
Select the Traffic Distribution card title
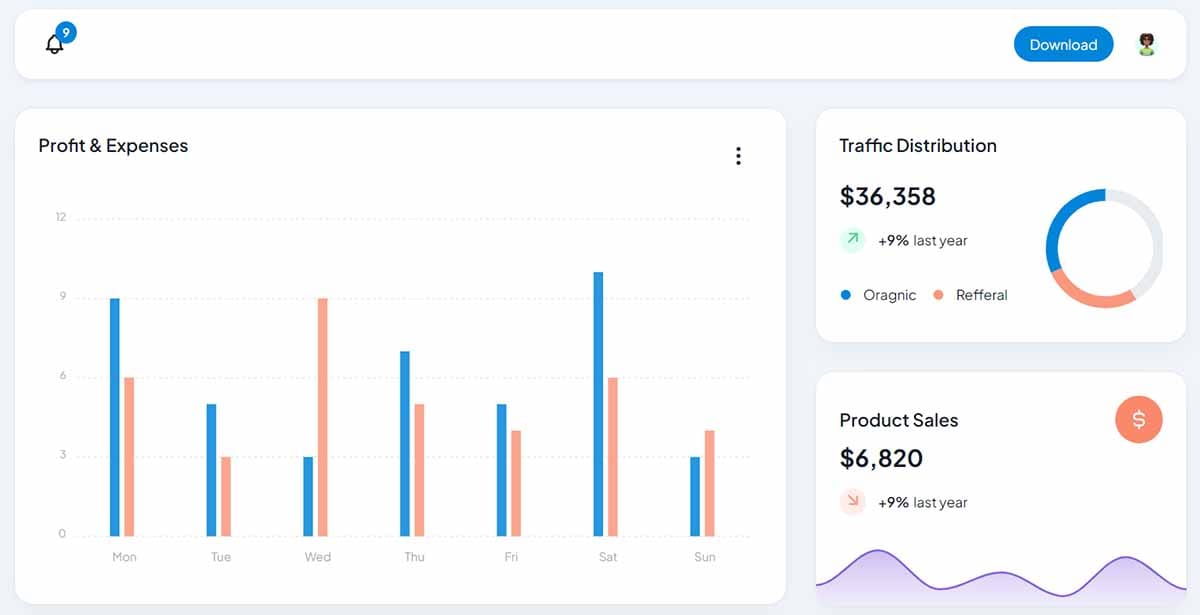pos(917,145)
